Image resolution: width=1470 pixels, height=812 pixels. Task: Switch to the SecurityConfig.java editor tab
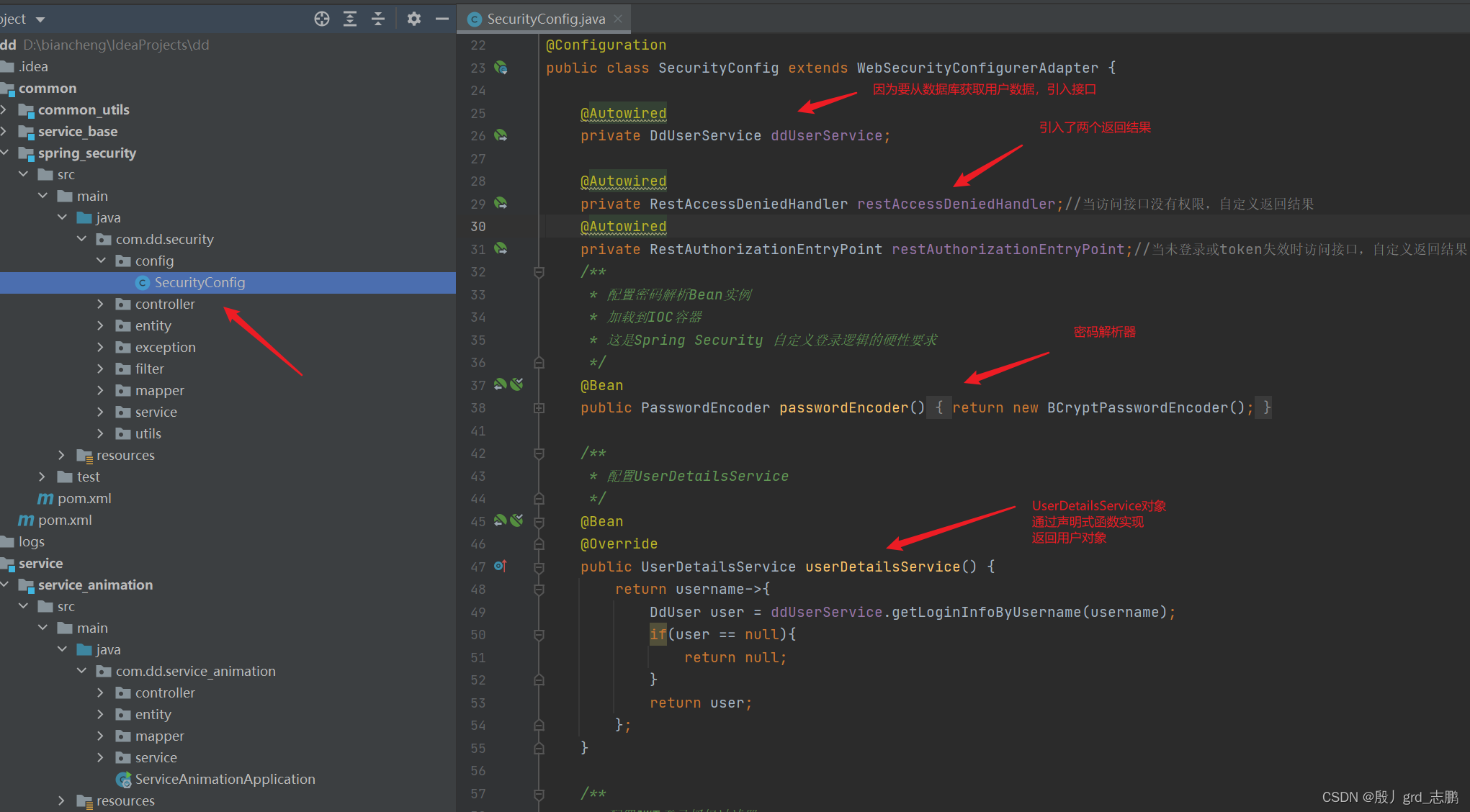tap(545, 19)
